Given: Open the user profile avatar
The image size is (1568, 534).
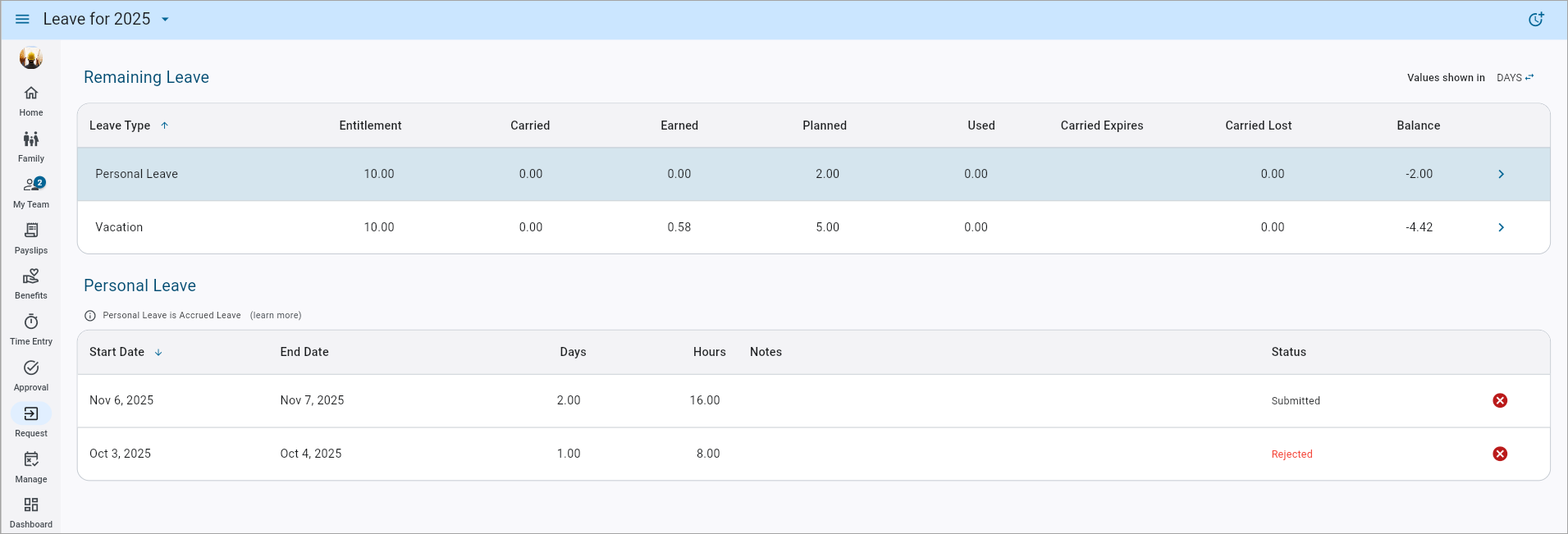Looking at the screenshot, I should tap(31, 57).
